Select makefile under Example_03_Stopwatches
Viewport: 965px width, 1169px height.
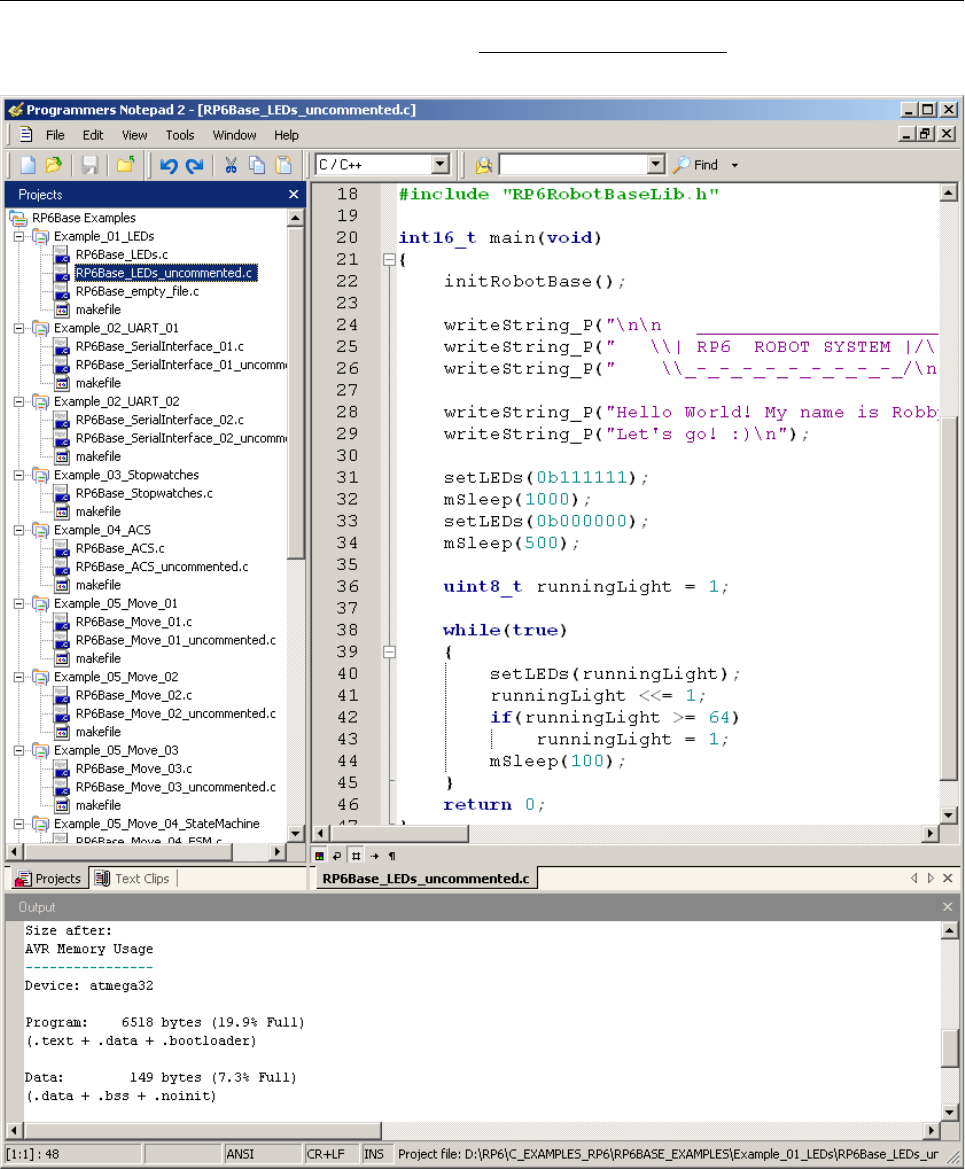(98, 511)
